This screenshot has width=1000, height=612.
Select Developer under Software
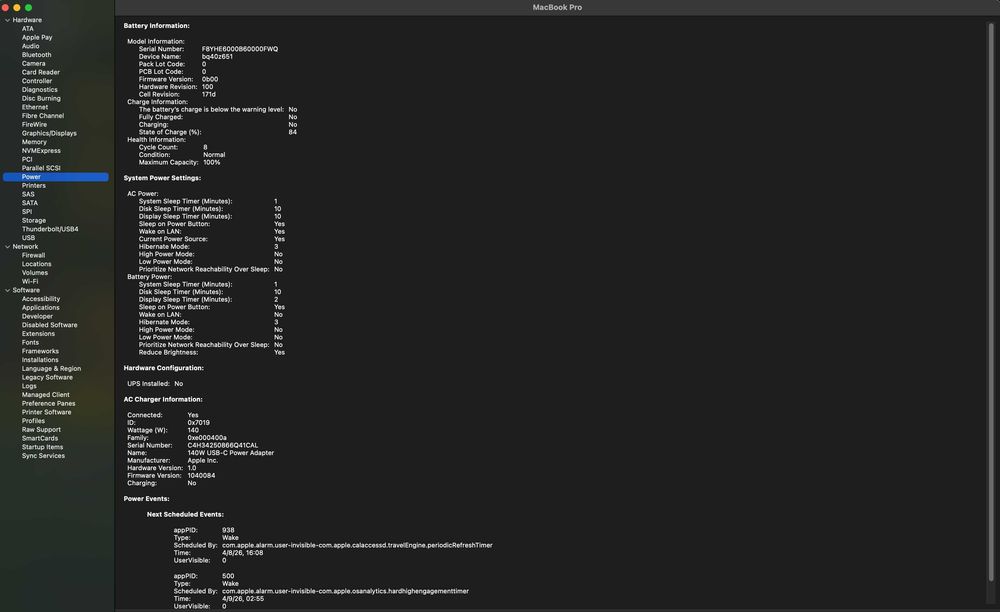(37, 316)
